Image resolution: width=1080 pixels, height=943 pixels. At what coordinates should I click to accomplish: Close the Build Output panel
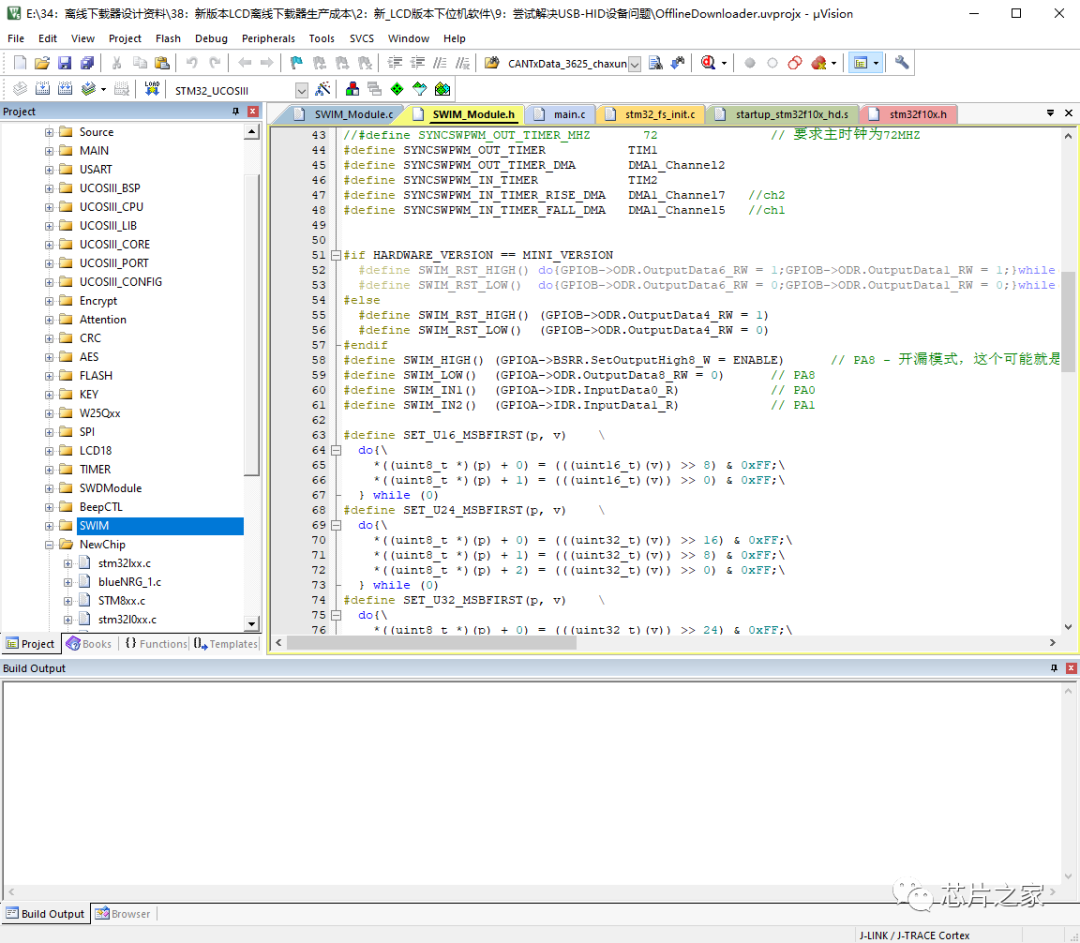click(1071, 668)
